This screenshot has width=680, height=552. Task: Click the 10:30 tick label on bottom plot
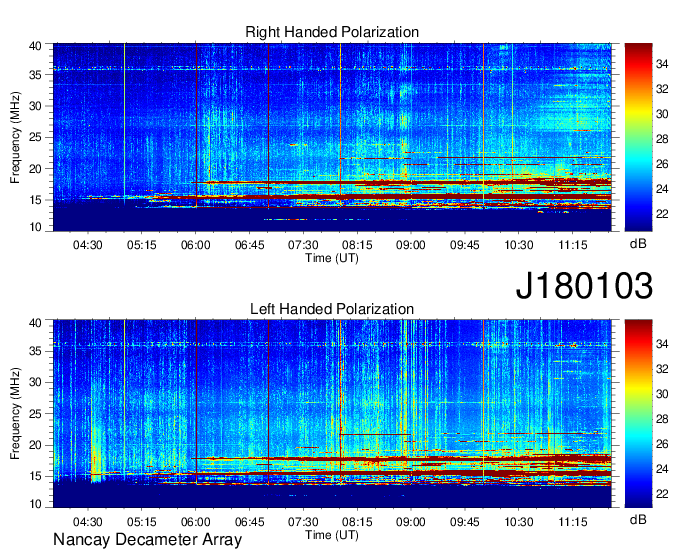(519, 522)
